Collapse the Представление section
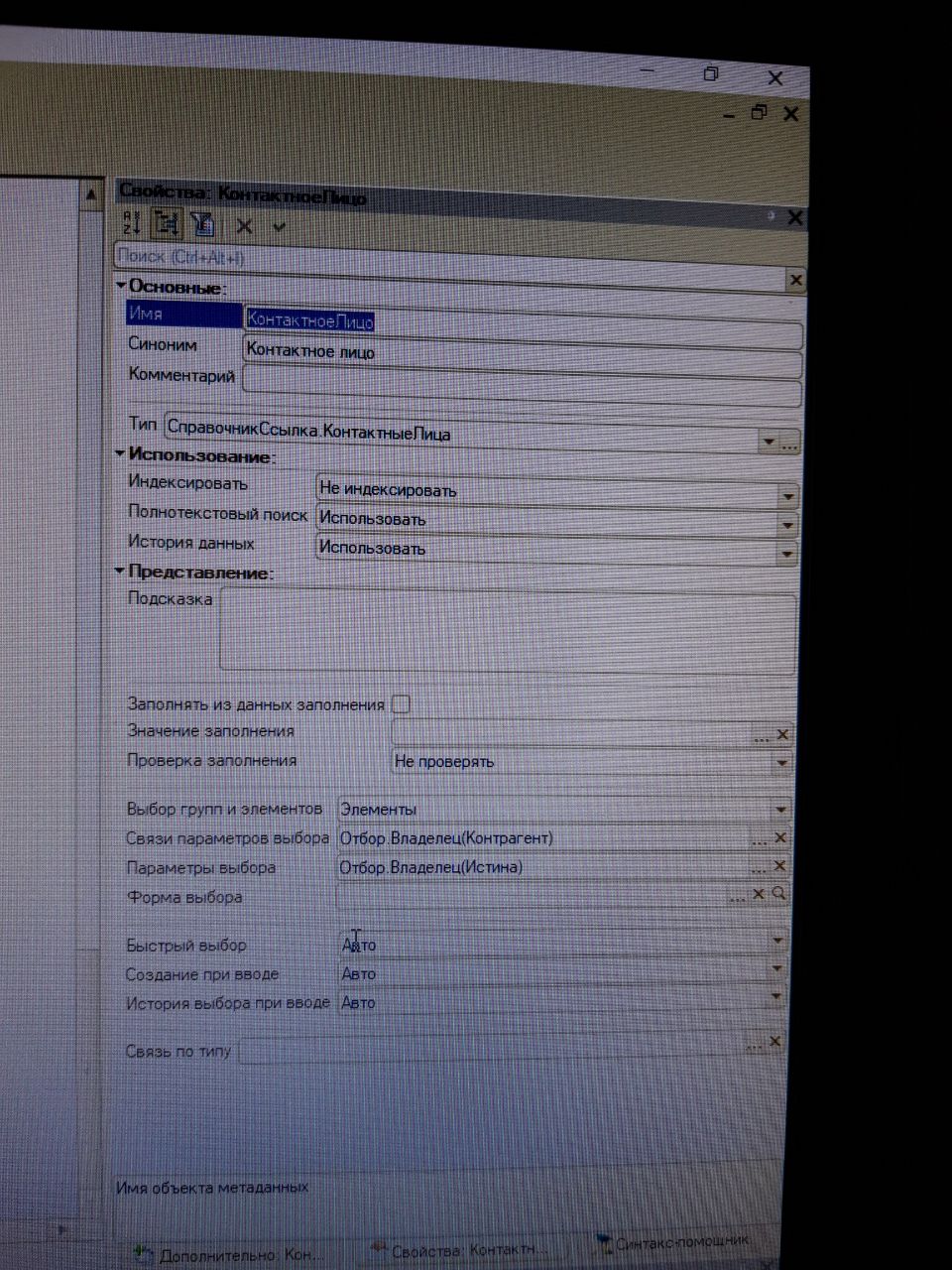This screenshot has width=952, height=1270. pyautogui.click(x=120, y=571)
